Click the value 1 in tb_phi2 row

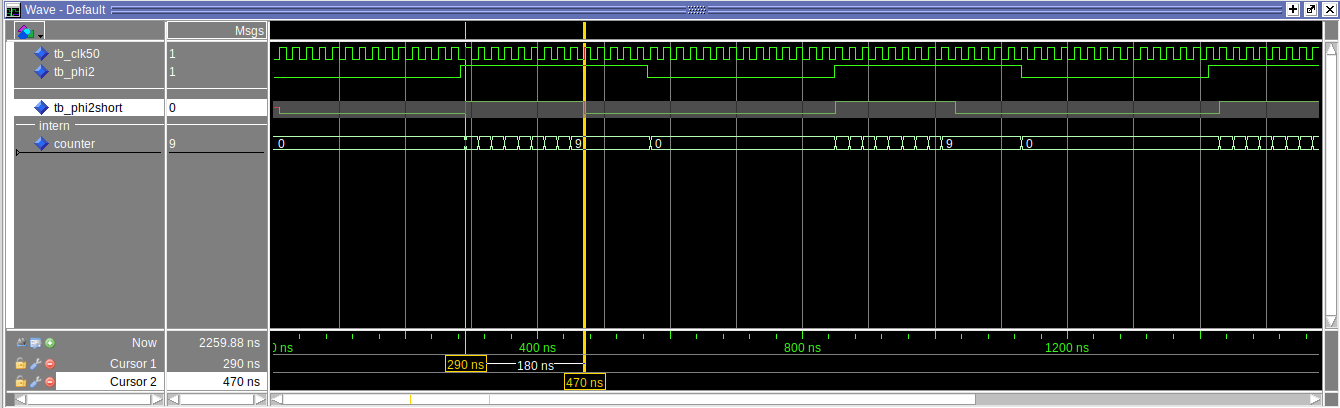tap(172, 72)
